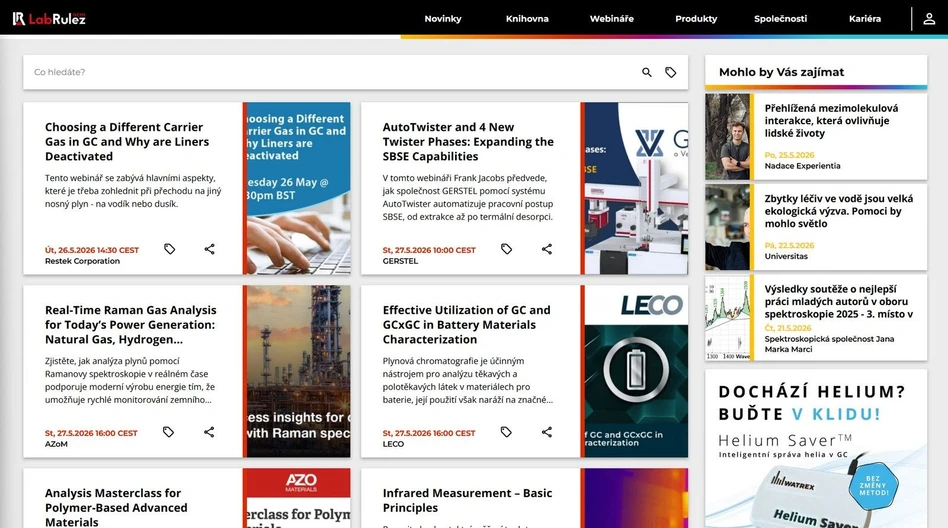The width and height of the screenshot is (948, 528).
Task: Click the LabRulez logo
Action: 49,19
